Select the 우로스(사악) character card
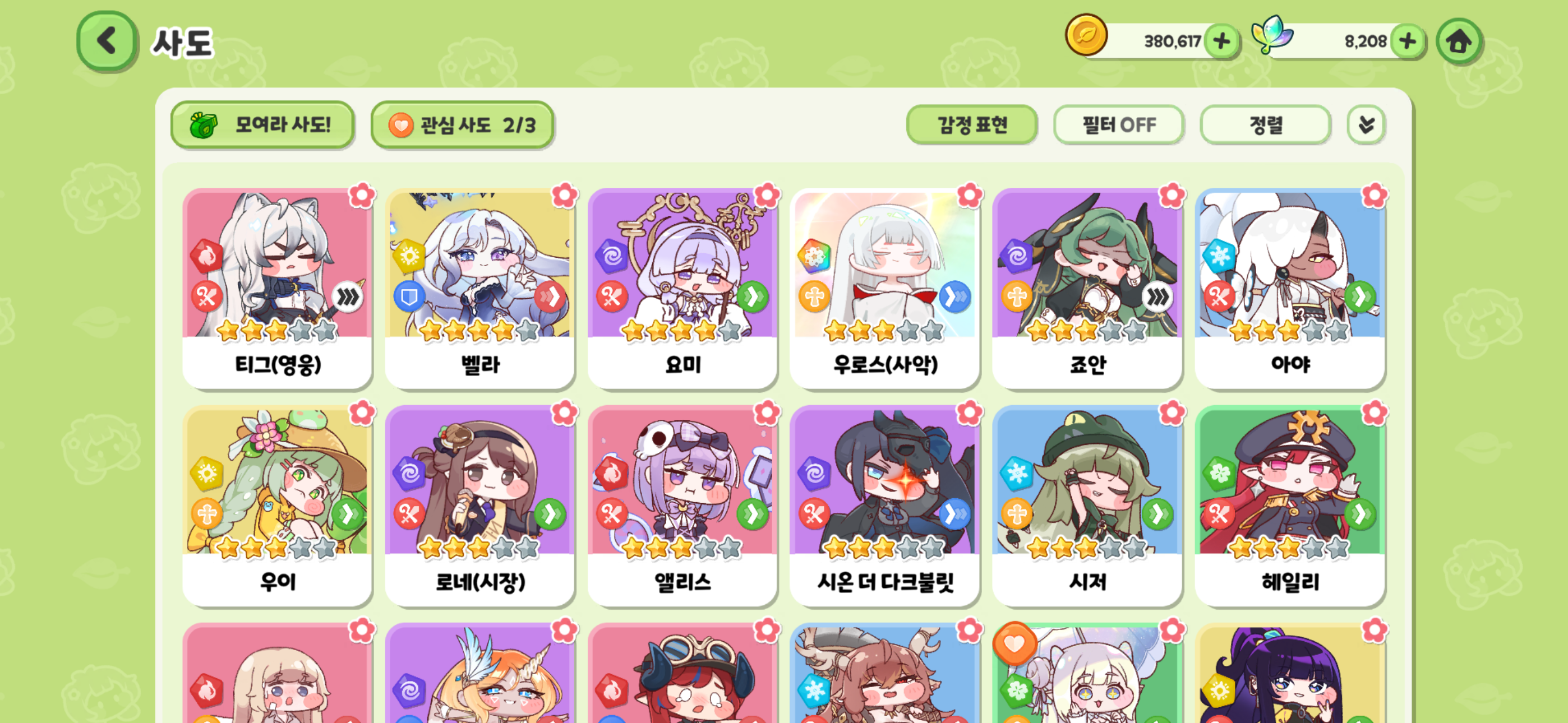 click(x=884, y=289)
